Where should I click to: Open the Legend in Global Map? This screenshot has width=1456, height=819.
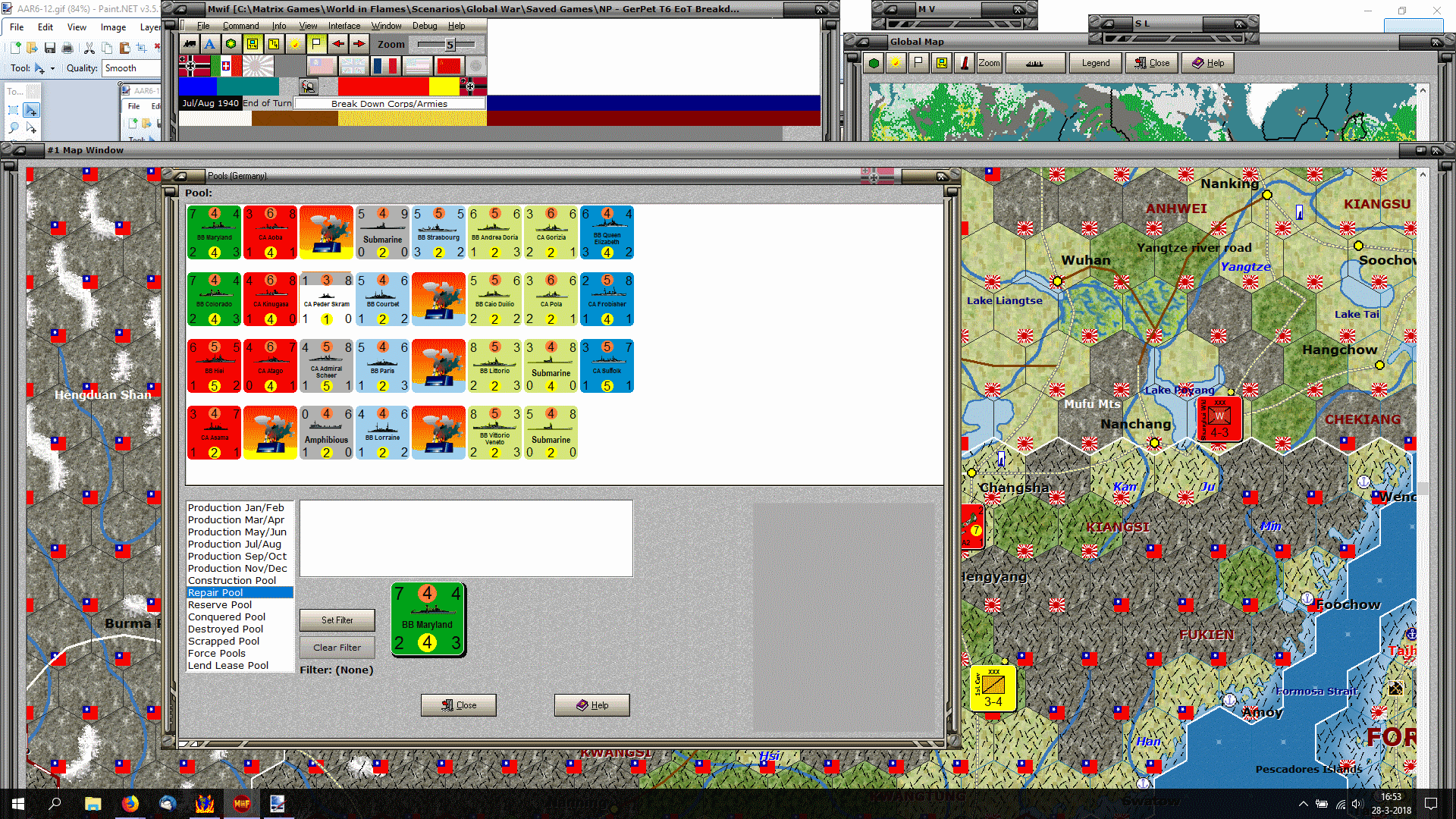[x=1096, y=63]
